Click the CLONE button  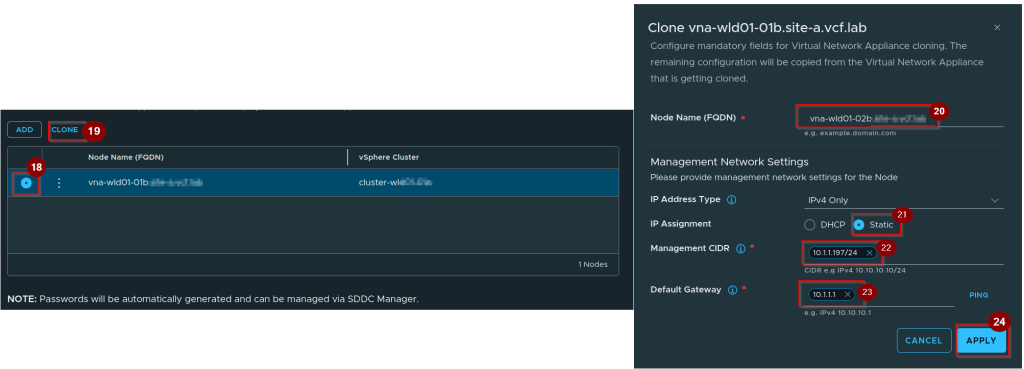point(65,130)
